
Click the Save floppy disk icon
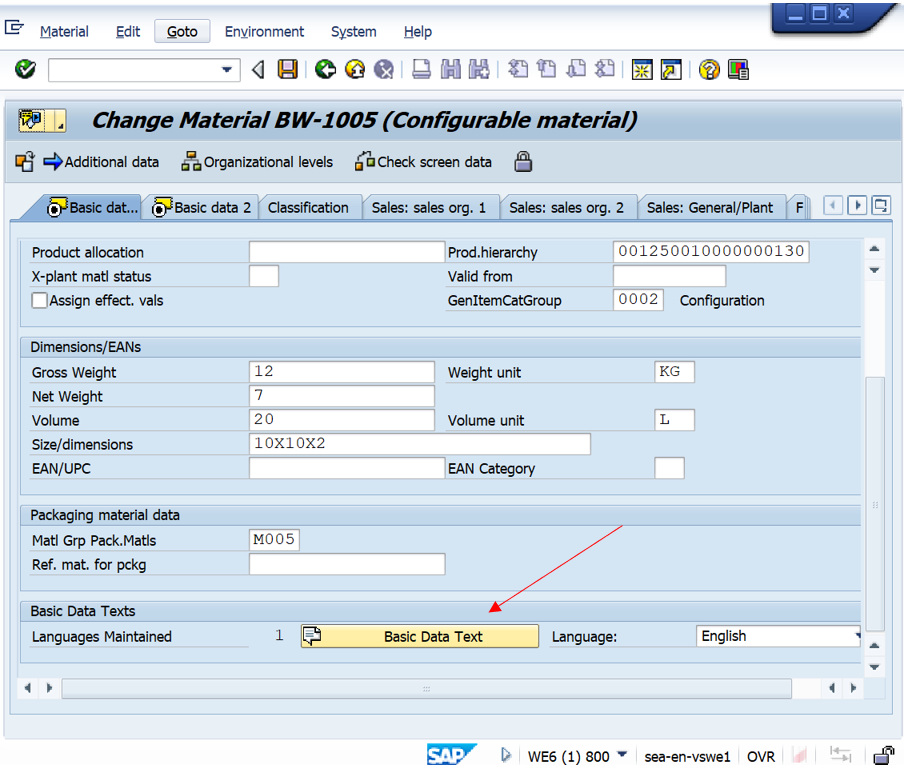pos(288,69)
